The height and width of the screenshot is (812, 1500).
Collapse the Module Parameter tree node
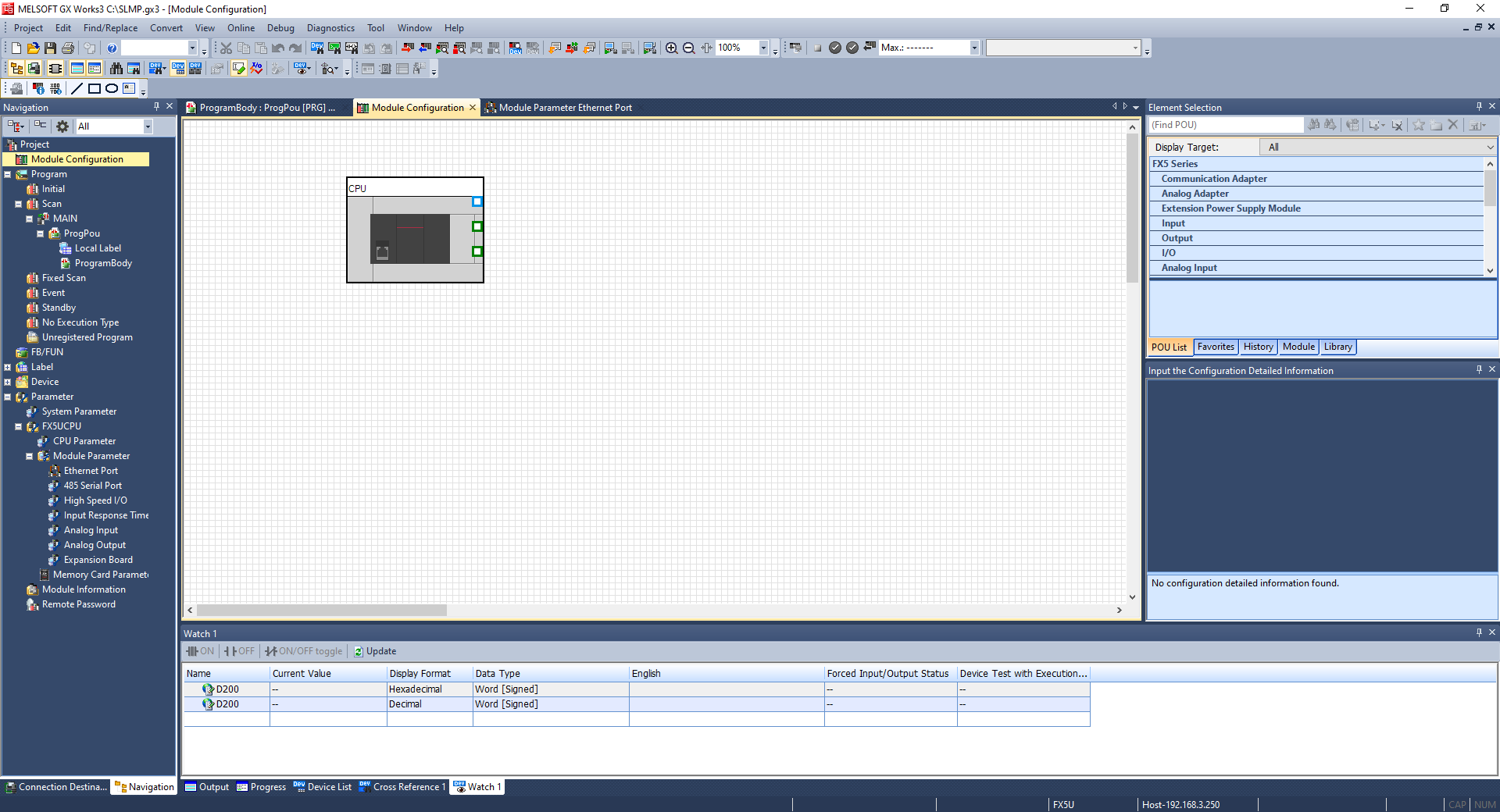coord(30,456)
